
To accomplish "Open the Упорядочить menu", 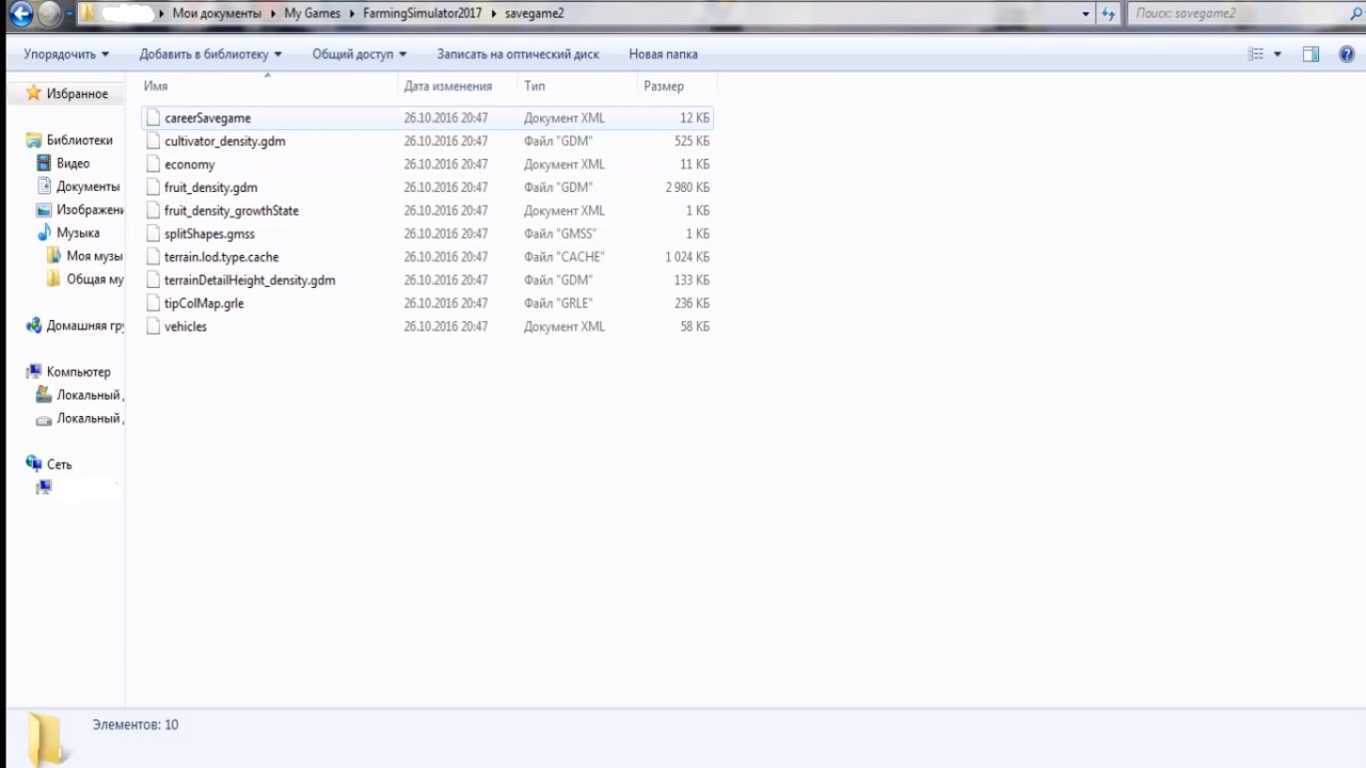I will pos(66,54).
